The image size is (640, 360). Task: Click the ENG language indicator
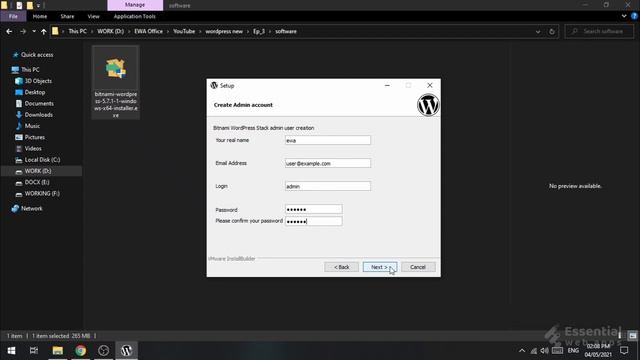click(573, 351)
